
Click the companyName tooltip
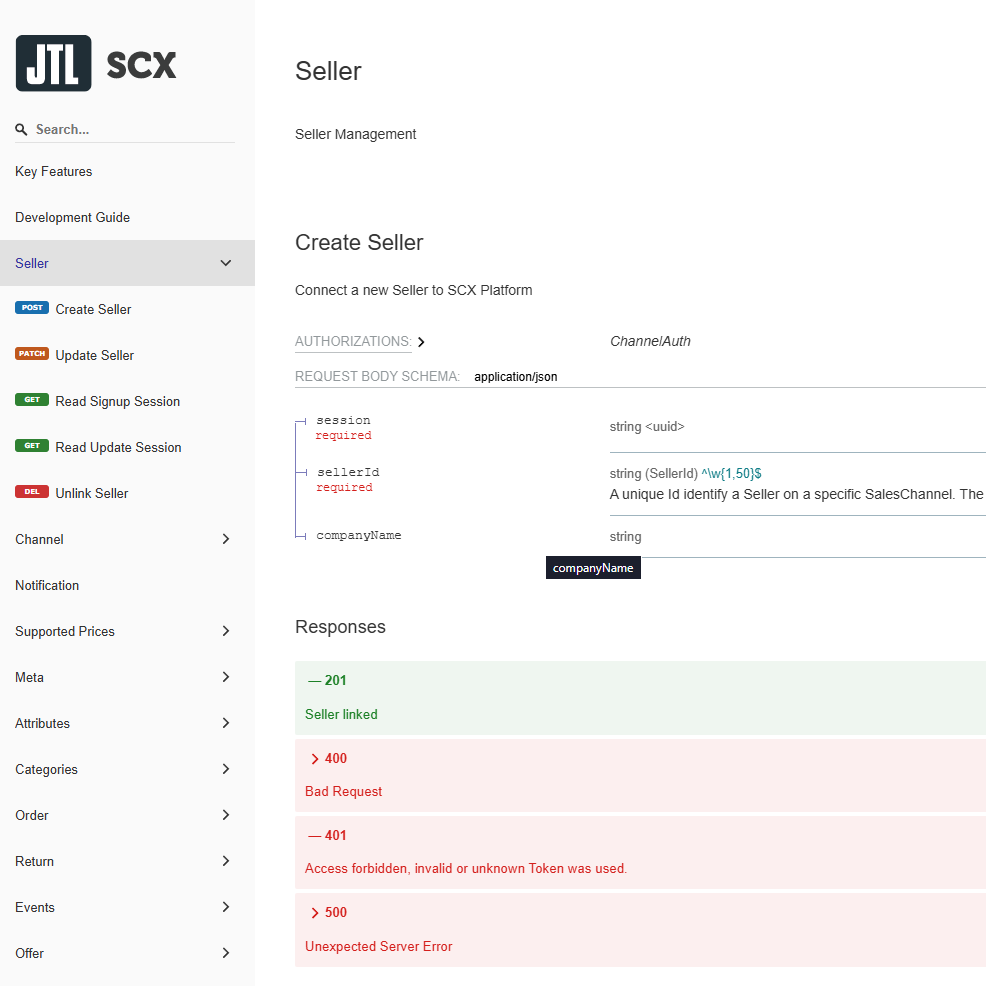593,568
